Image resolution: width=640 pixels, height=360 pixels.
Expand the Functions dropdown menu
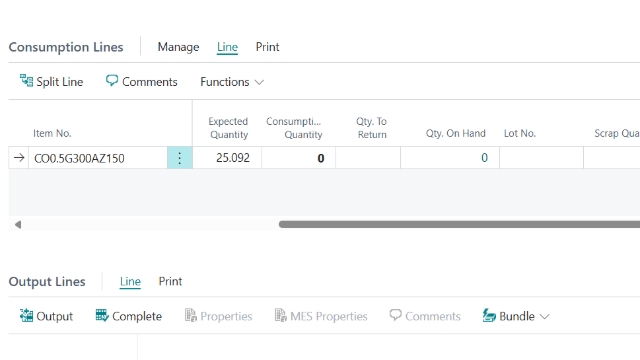(232, 82)
